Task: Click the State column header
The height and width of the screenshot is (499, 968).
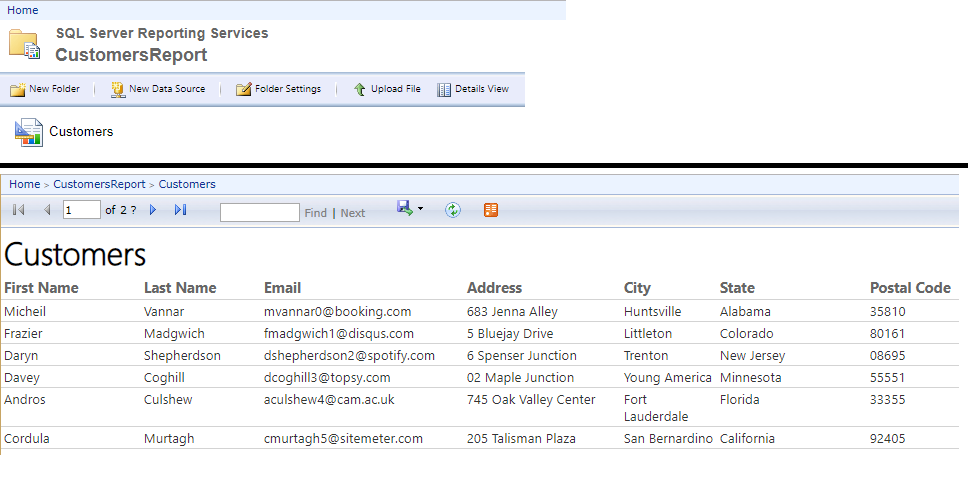Action: pyautogui.click(x=737, y=288)
